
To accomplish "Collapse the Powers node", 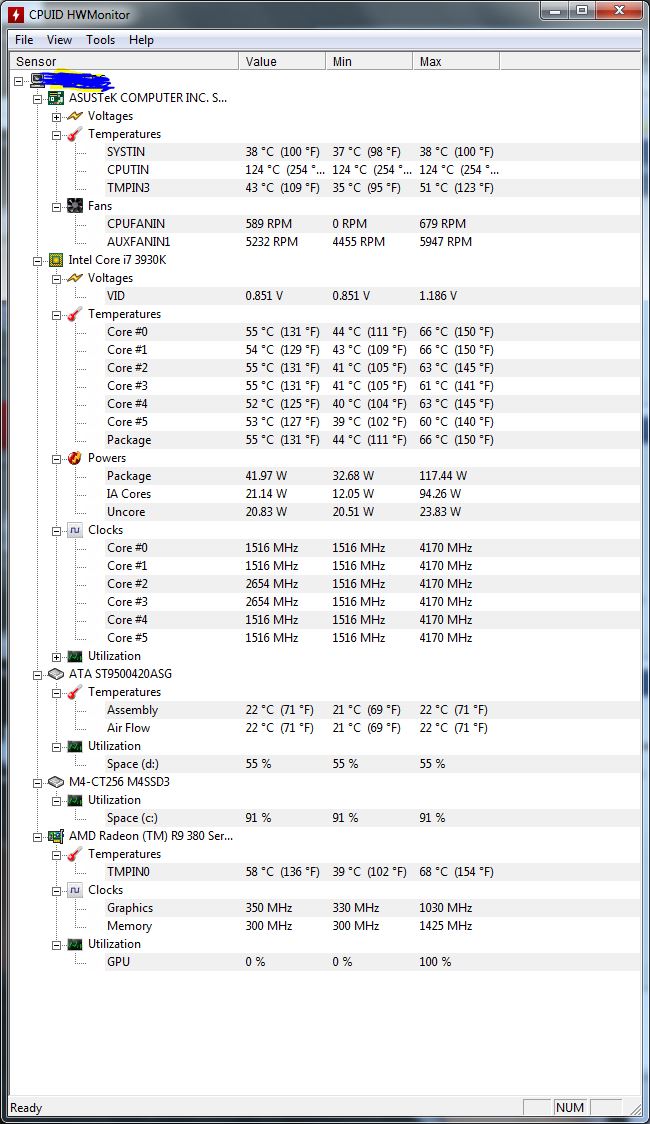I will pyautogui.click(x=56, y=459).
